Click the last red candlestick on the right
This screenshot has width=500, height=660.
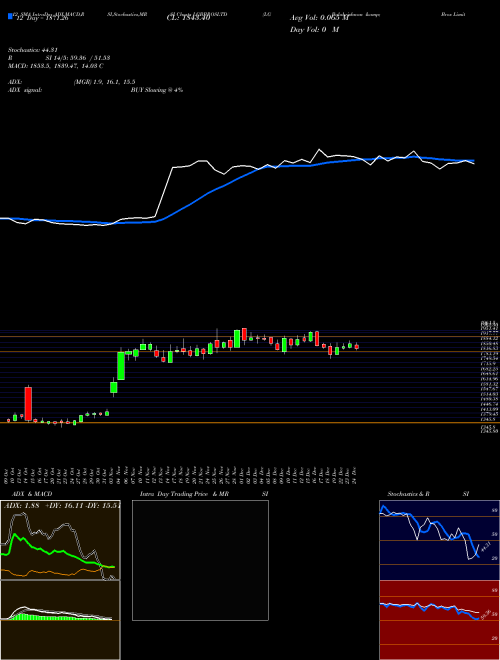(x=357, y=346)
